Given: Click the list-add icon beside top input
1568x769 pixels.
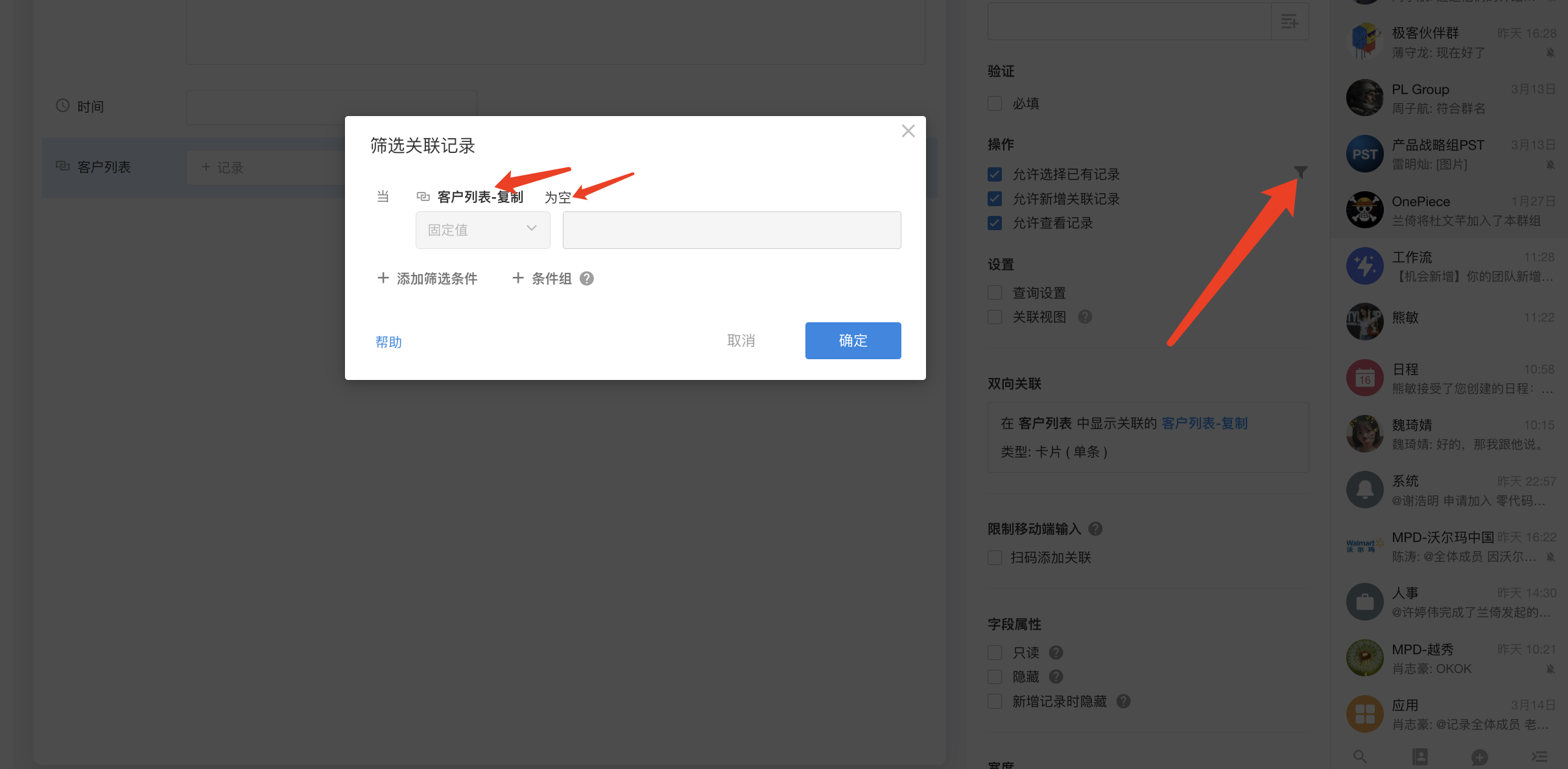Looking at the screenshot, I should point(1290,21).
